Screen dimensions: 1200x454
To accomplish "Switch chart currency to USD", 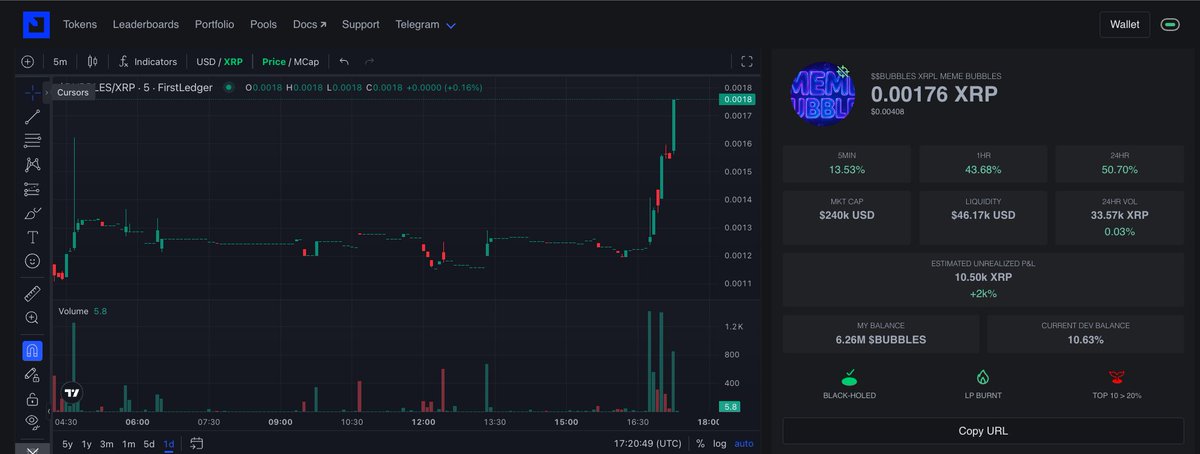I will [x=206, y=62].
